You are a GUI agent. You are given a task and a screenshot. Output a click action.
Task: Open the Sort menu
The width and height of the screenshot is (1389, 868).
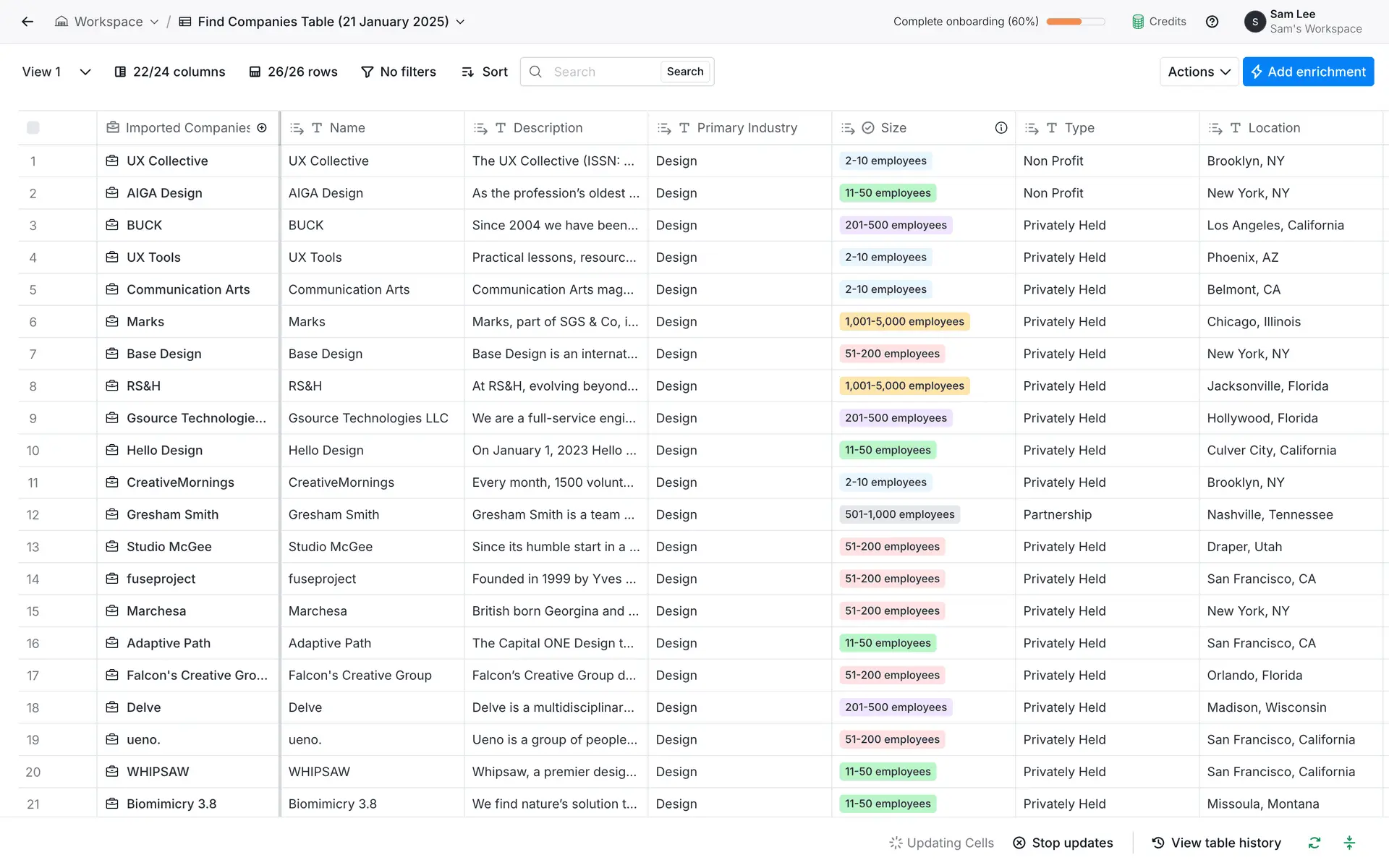[x=485, y=72]
